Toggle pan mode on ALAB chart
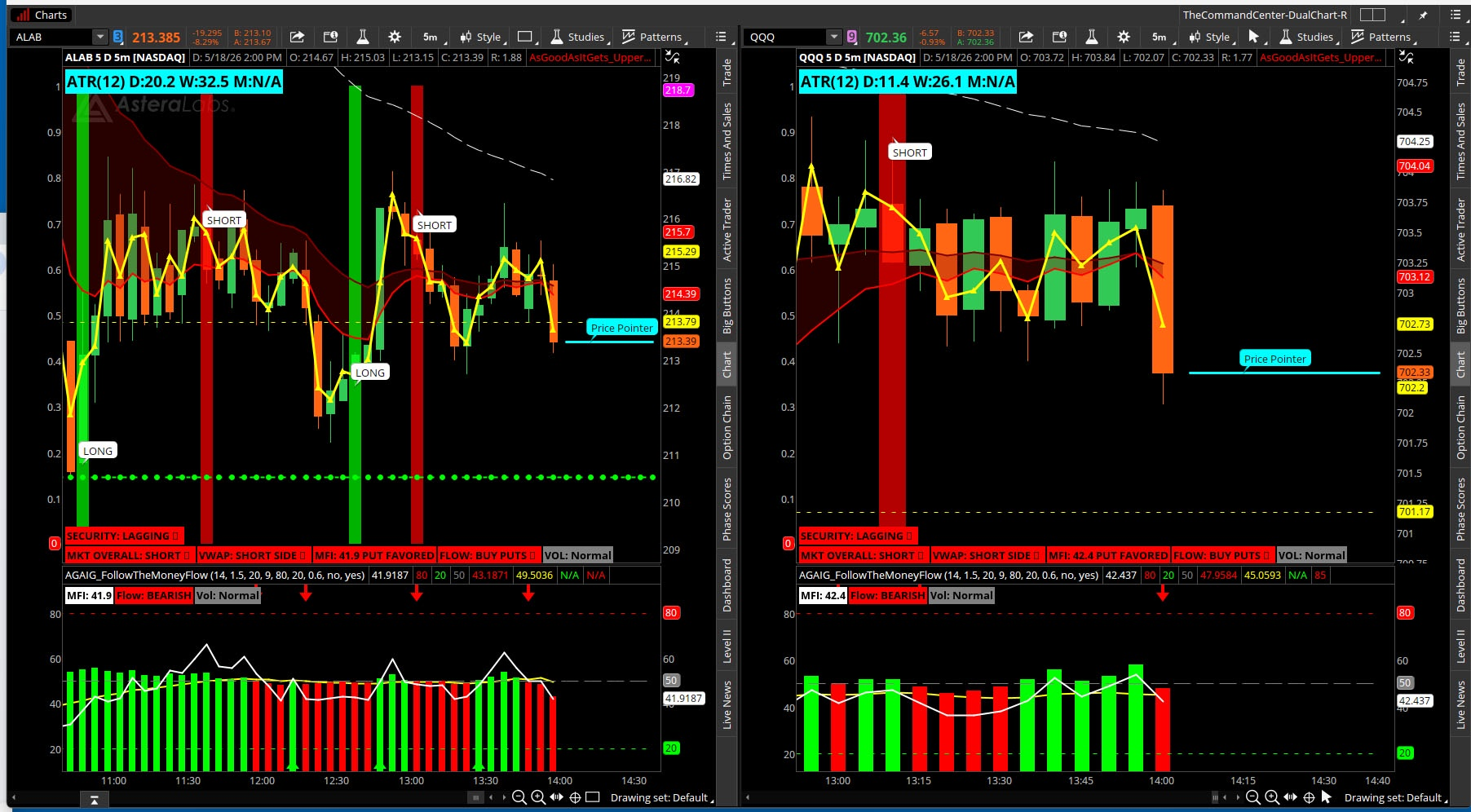This screenshot has width=1471, height=812. (x=557, y=797)
